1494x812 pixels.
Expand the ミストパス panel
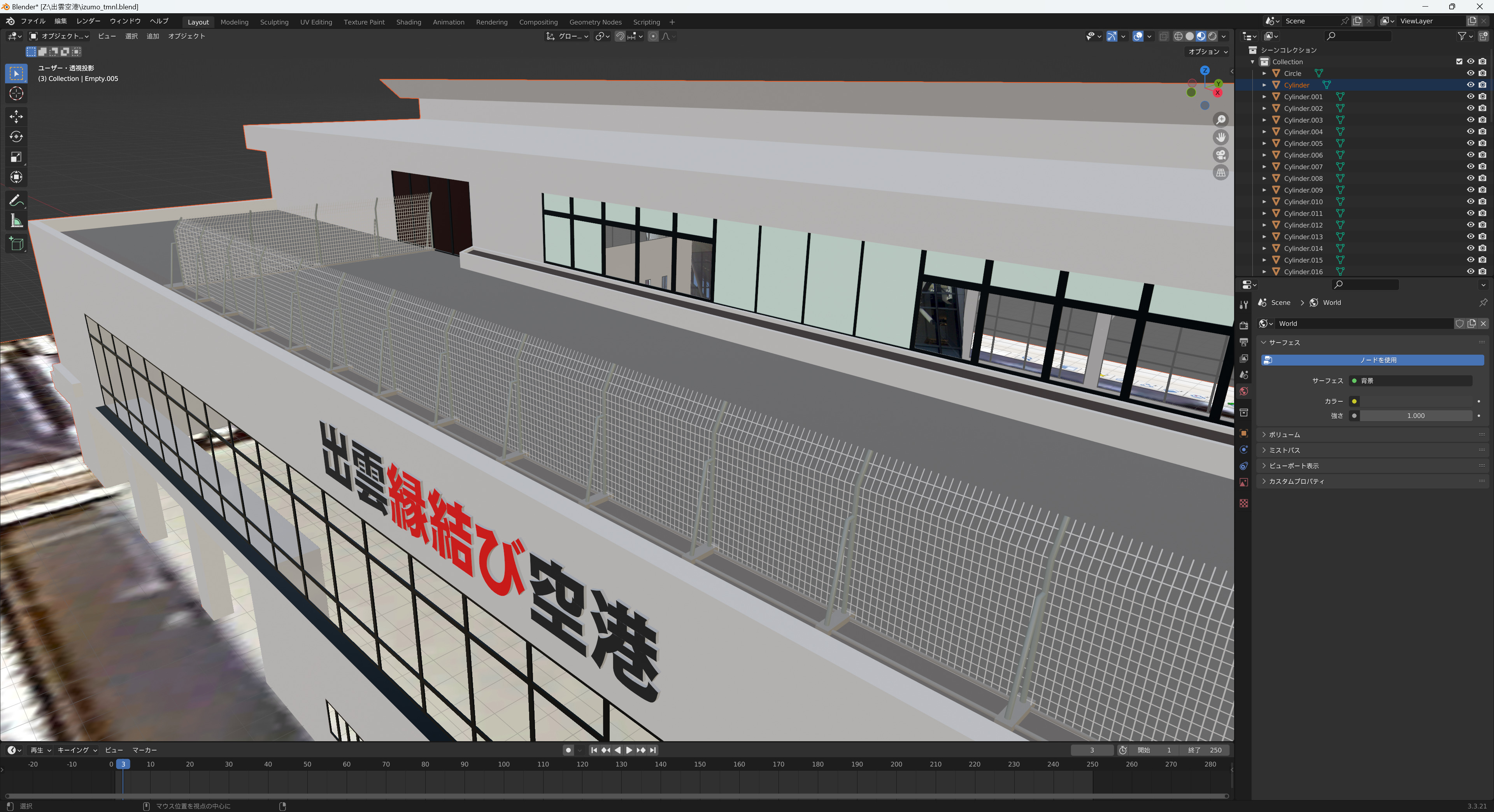tap(1373, 450)
